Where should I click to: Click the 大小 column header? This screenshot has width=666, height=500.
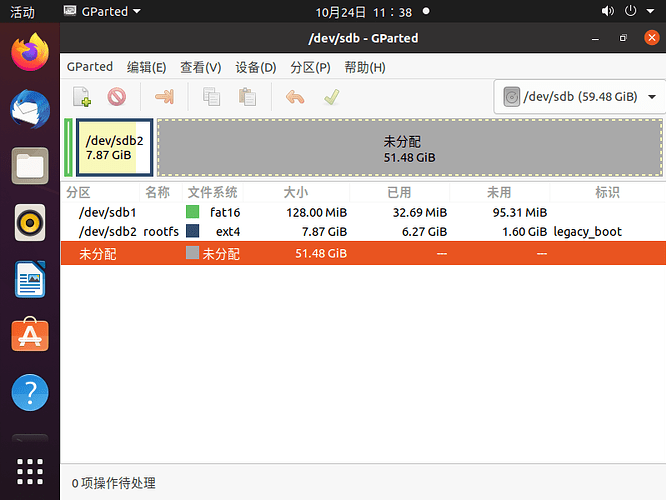(296, 192)
